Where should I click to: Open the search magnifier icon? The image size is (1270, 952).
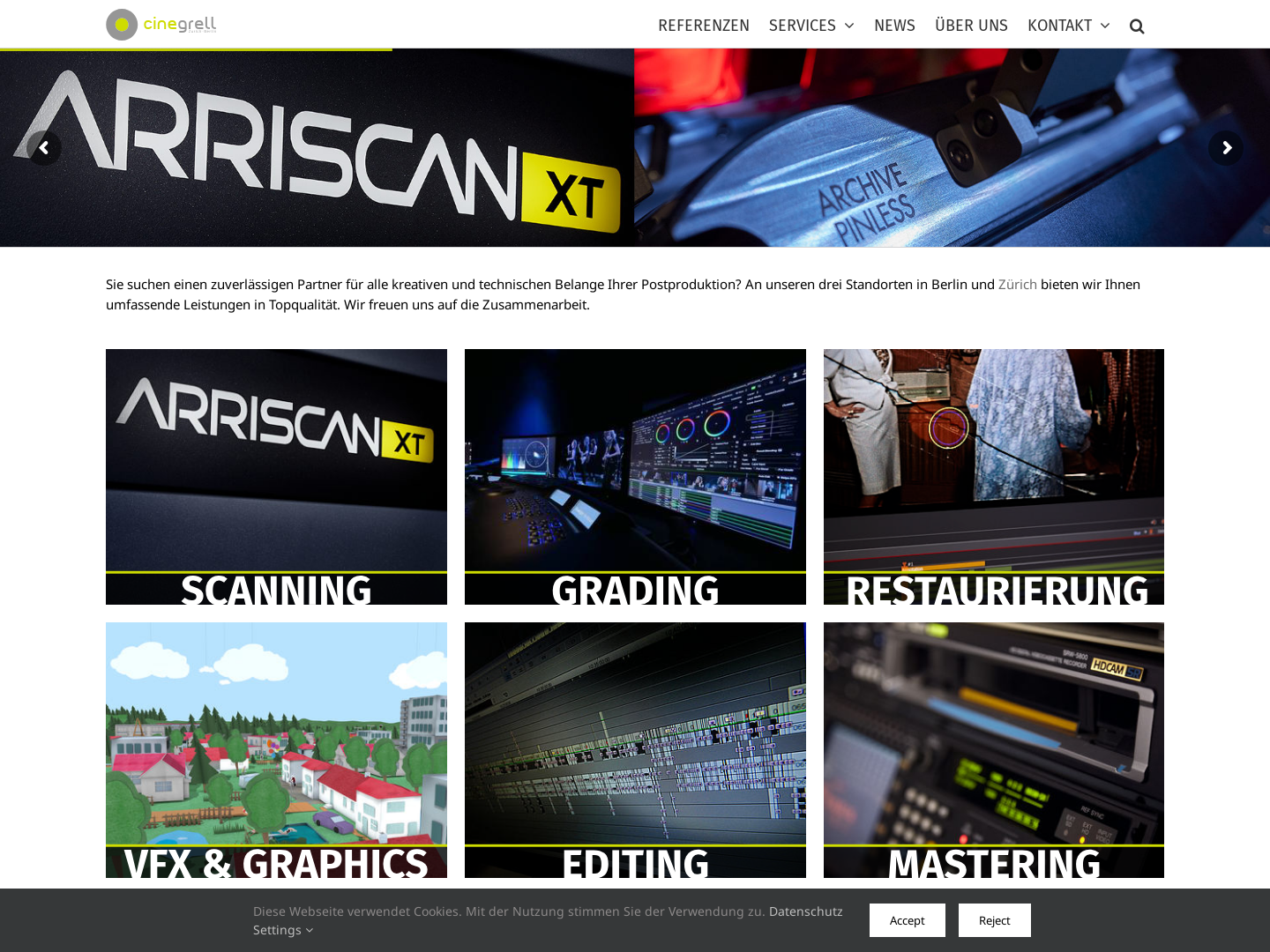click(x=1137, y=26)
